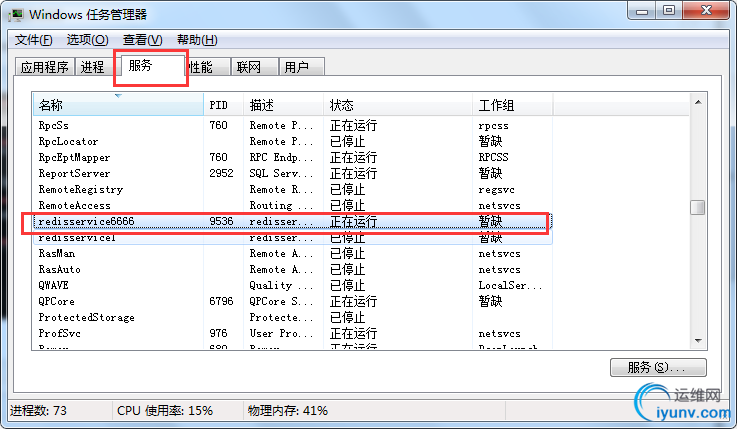Image resolution: width=737 pixels, height=429 pixels.
Task: Select the RpcLocator service row
Action: tap(292, 141)
